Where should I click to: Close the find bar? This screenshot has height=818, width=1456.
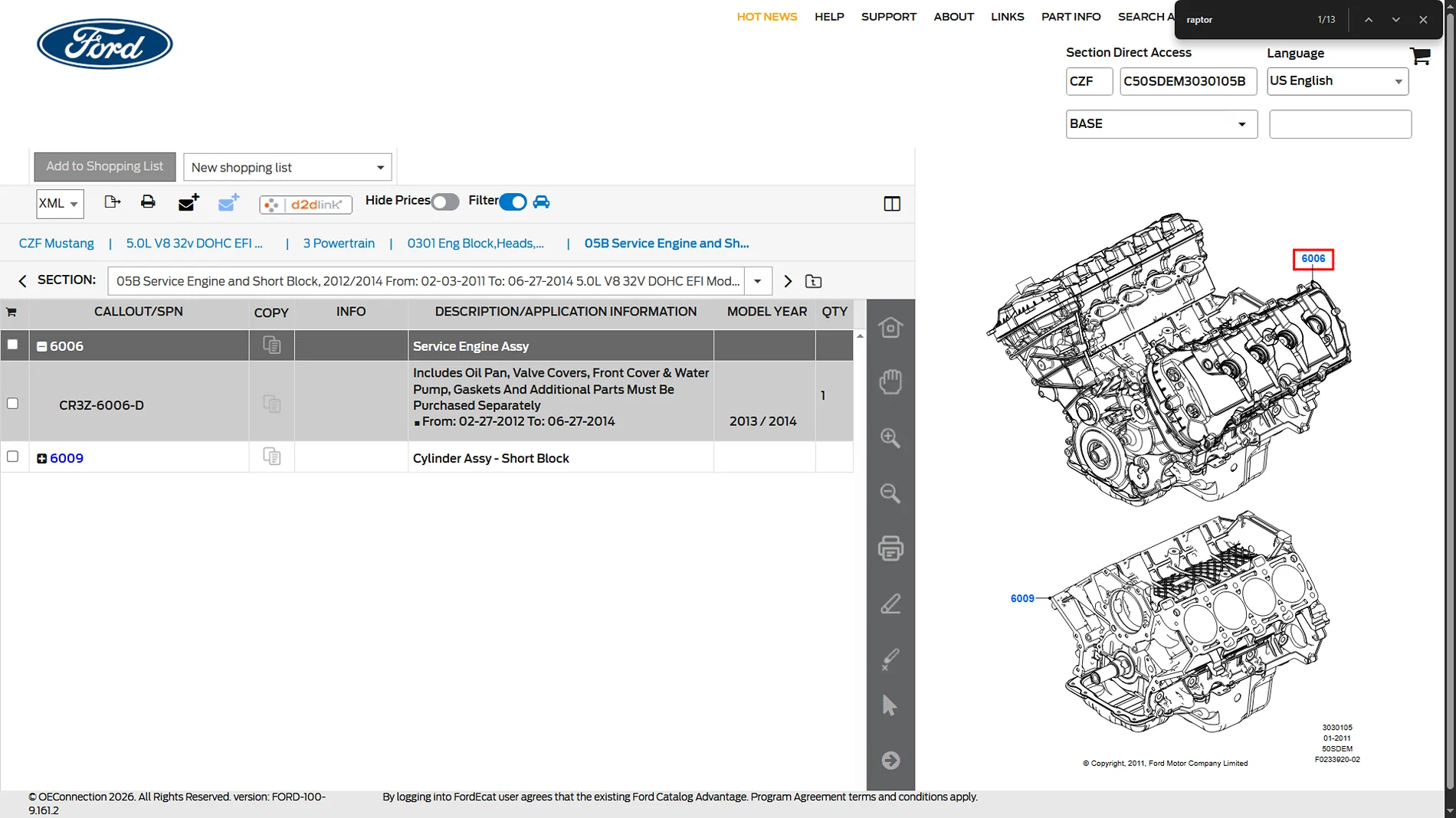click(x=1423, y=20)
